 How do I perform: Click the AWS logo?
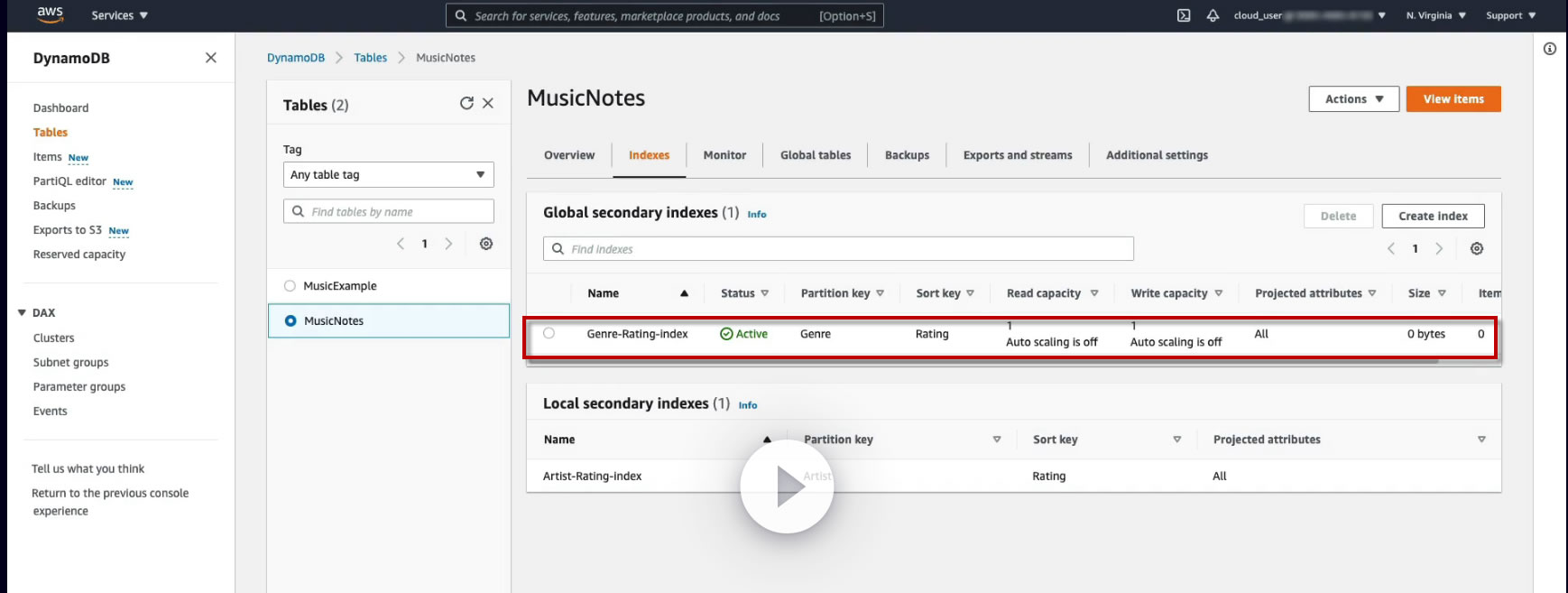point(51,14)
